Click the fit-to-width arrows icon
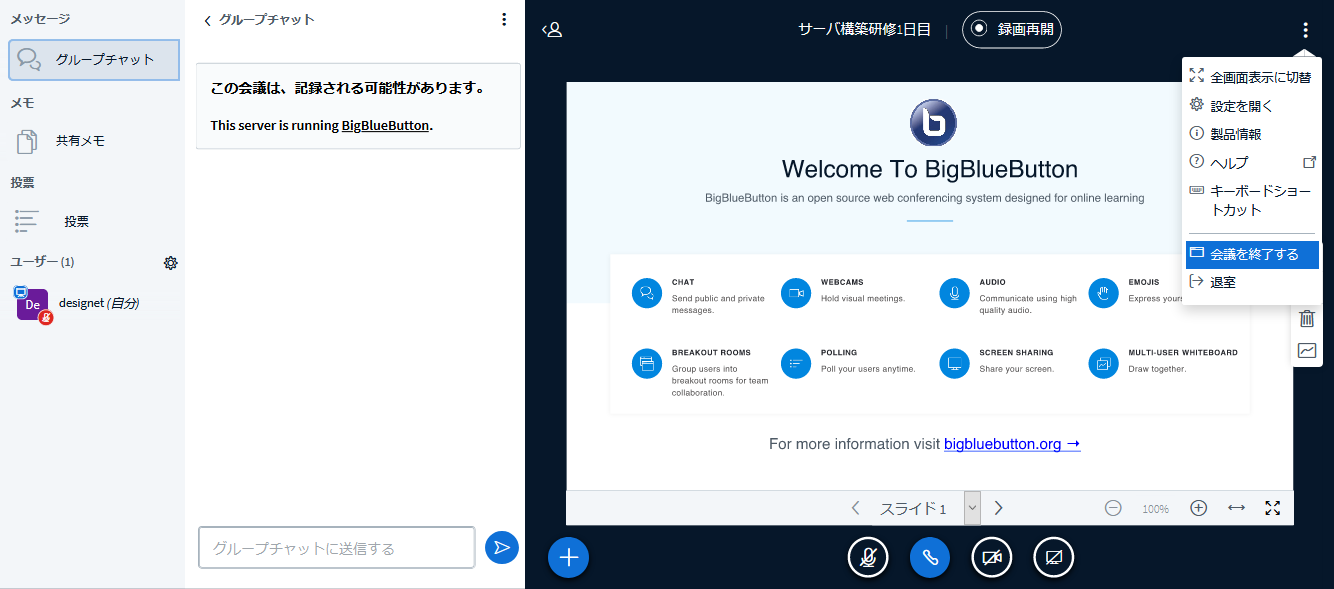The image size is (1334, 589). click(x=1237, y=508)
